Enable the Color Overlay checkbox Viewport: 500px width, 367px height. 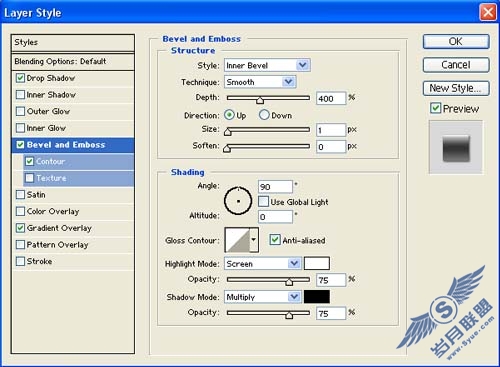(x=20, y=211)
